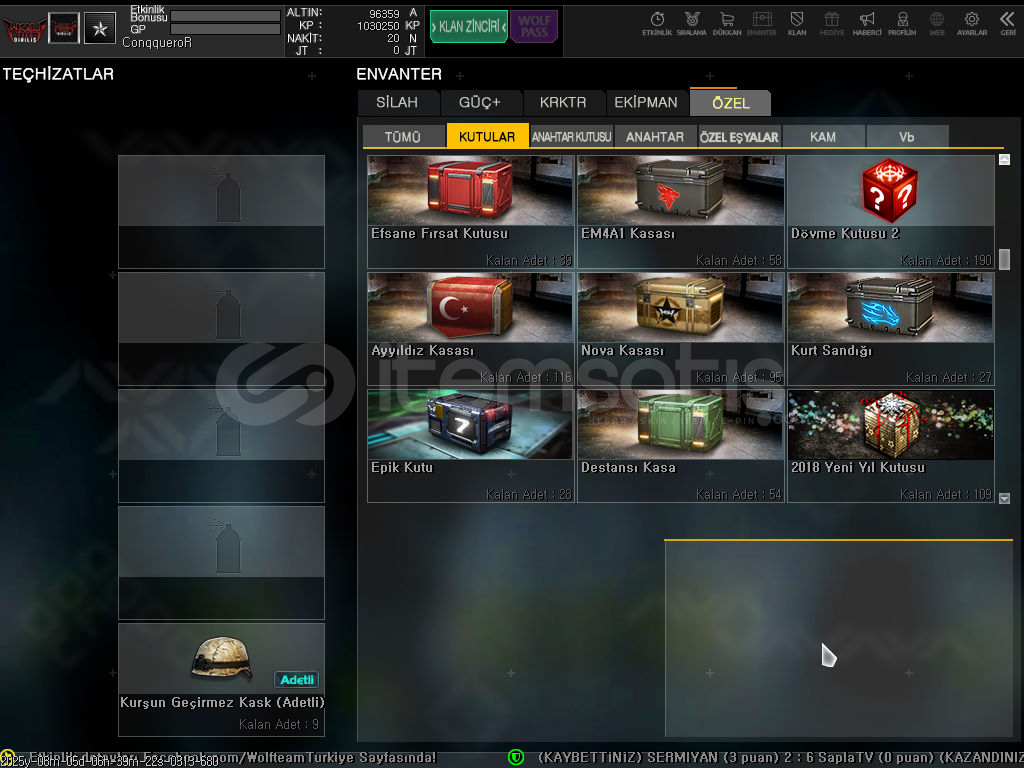Open the SIRALAMA ranking icon

coord(692,23)
